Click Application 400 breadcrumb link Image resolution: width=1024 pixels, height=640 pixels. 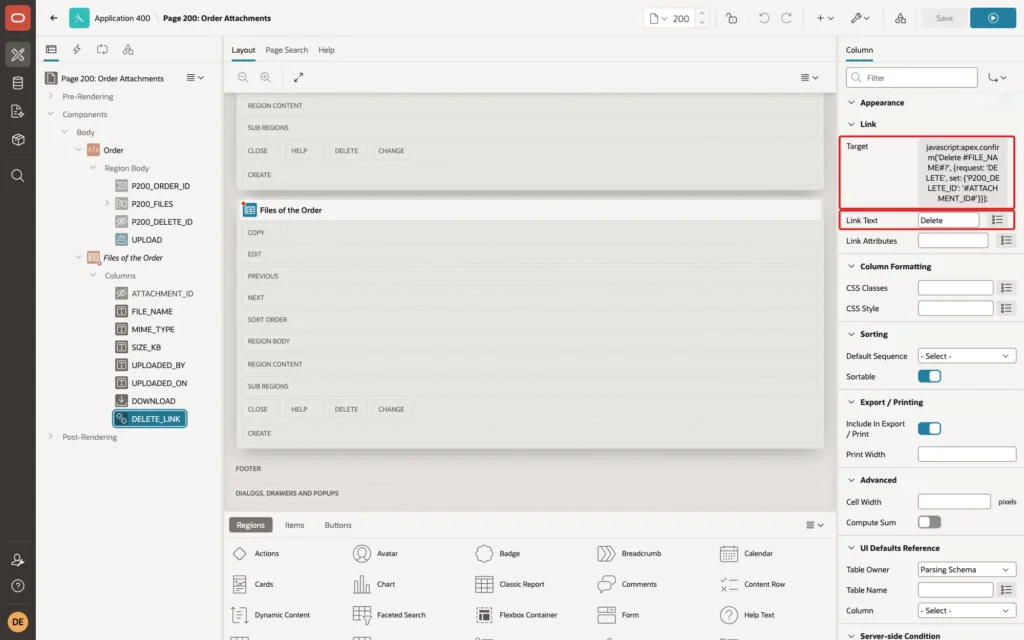click(122, 18)
